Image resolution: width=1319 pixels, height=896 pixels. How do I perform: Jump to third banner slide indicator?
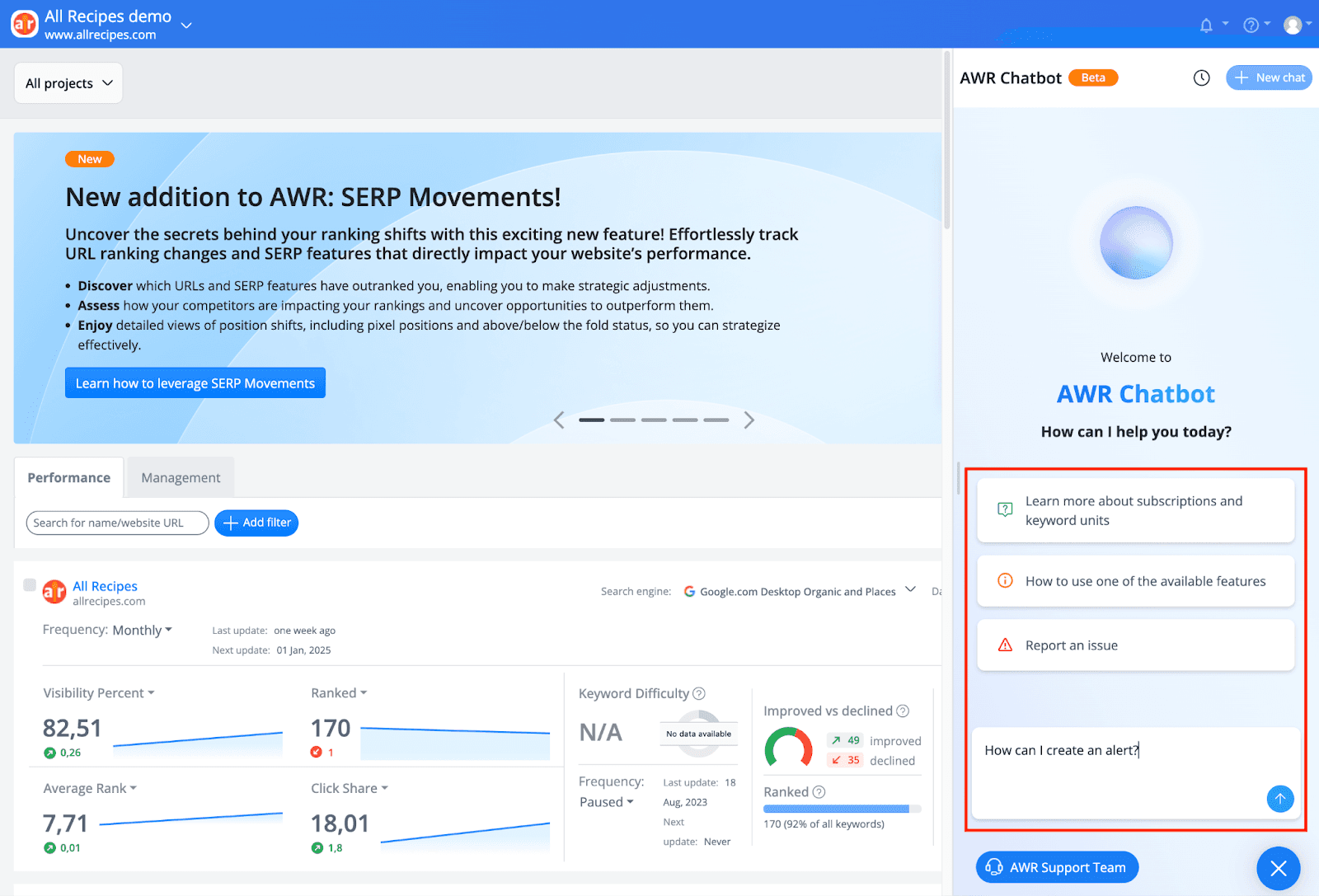point(654,420)
